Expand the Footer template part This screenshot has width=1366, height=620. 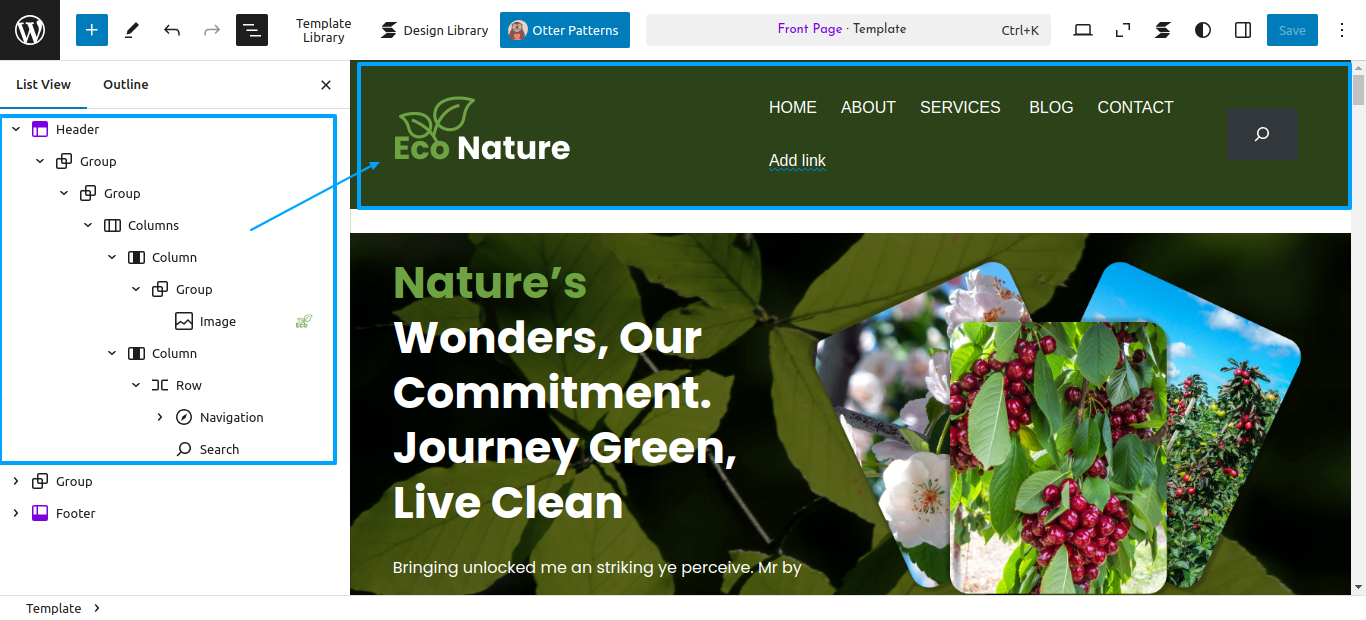(16, 513)
